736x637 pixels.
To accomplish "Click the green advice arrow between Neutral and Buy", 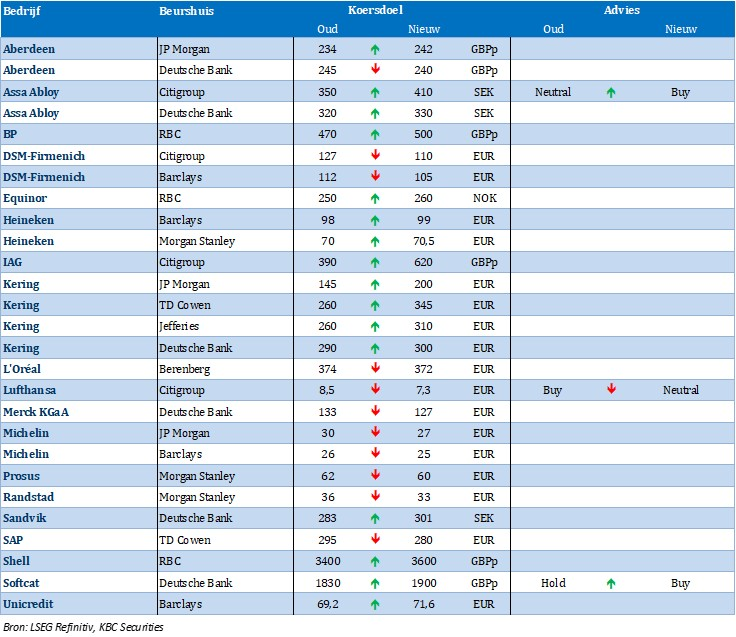I will 611,92.
